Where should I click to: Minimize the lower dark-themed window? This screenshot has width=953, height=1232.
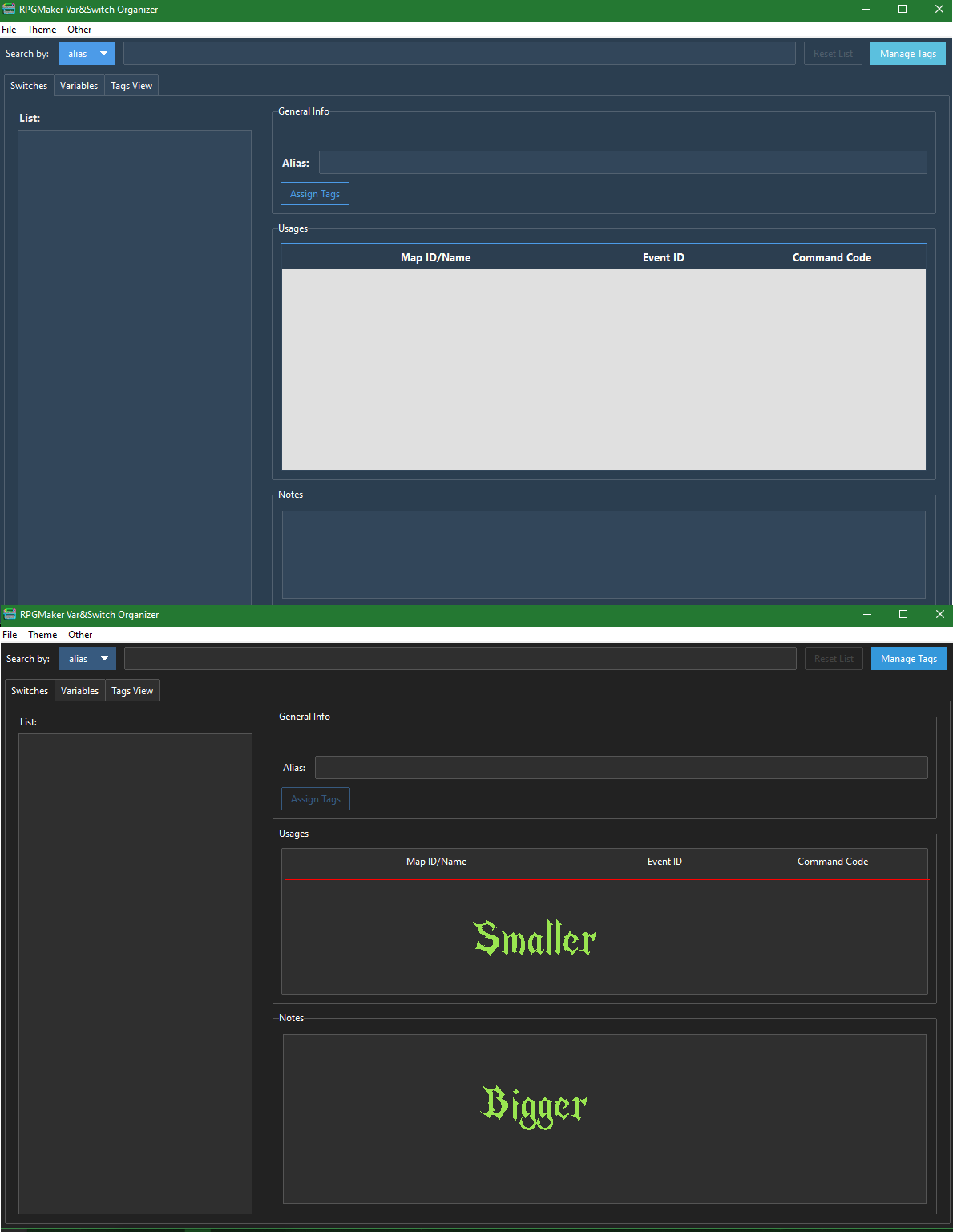point(867,615)
